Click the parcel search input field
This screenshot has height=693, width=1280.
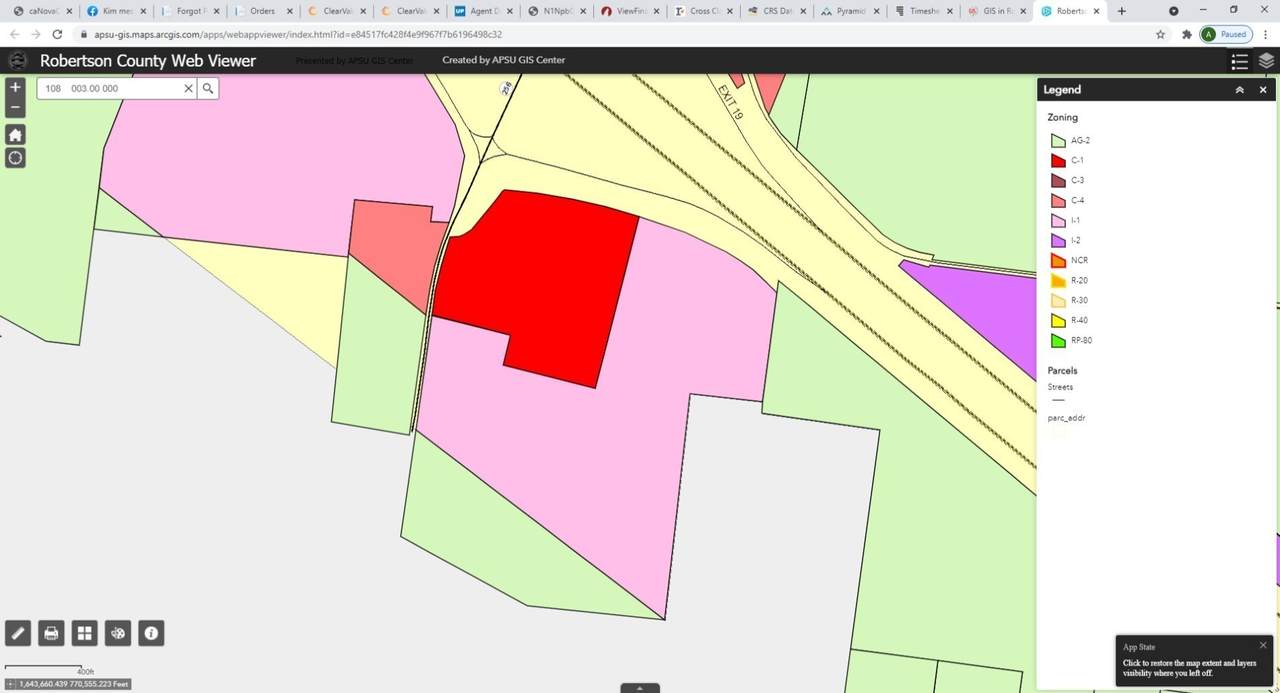pos(110,88)
